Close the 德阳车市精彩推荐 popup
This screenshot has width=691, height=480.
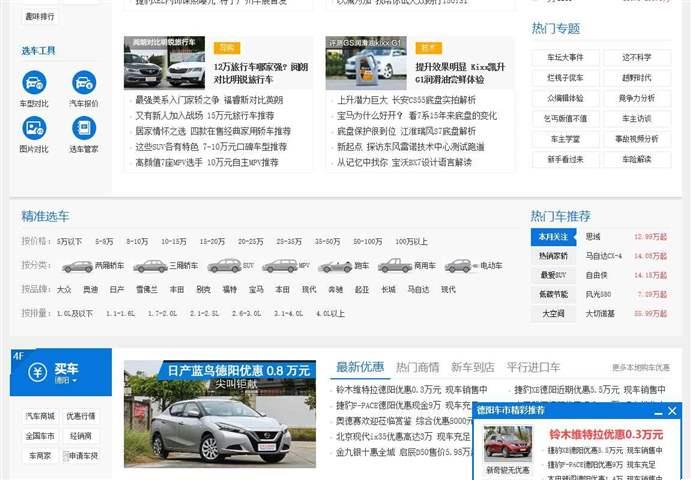click(673, 411)
